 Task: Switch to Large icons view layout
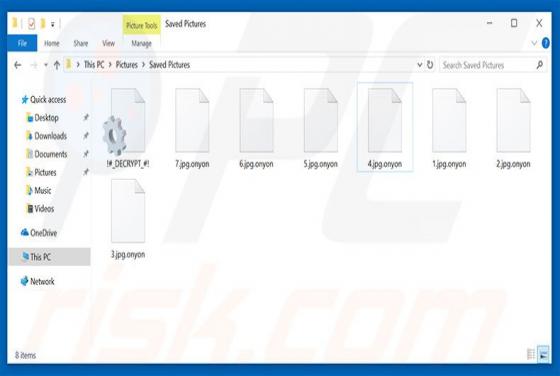click(x=543, y=354)
